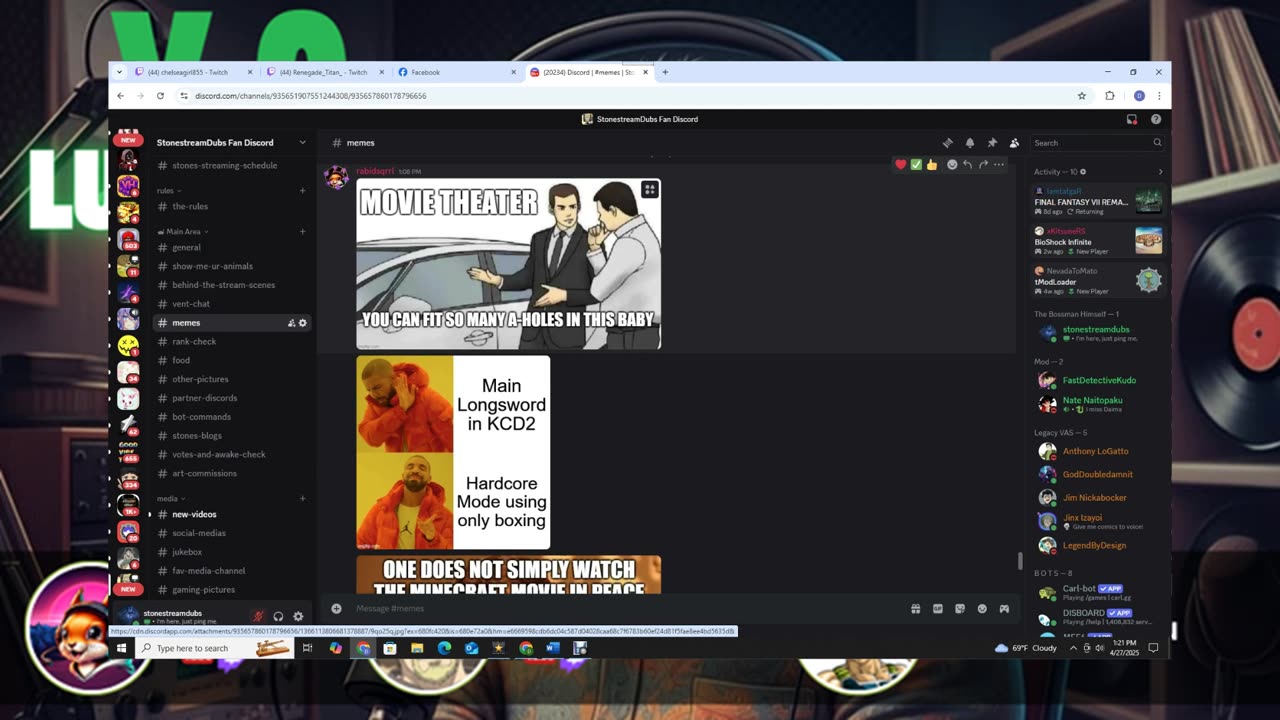Open the Chrome tab search dropdown
Image resolution: width=1280 pixels, height=720 pixels.
(120, 72)
